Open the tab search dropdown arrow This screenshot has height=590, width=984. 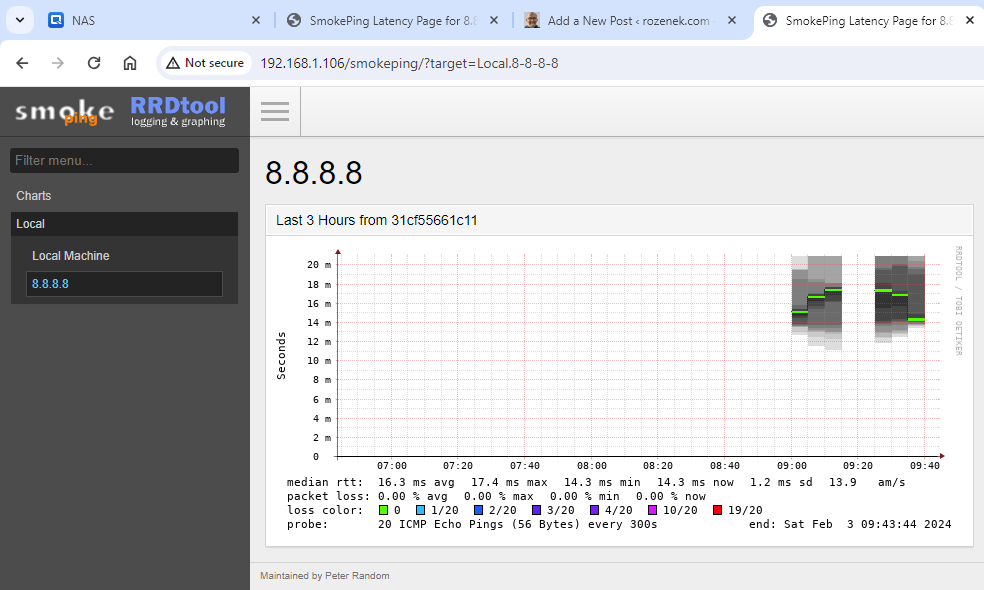coord(20,20)
